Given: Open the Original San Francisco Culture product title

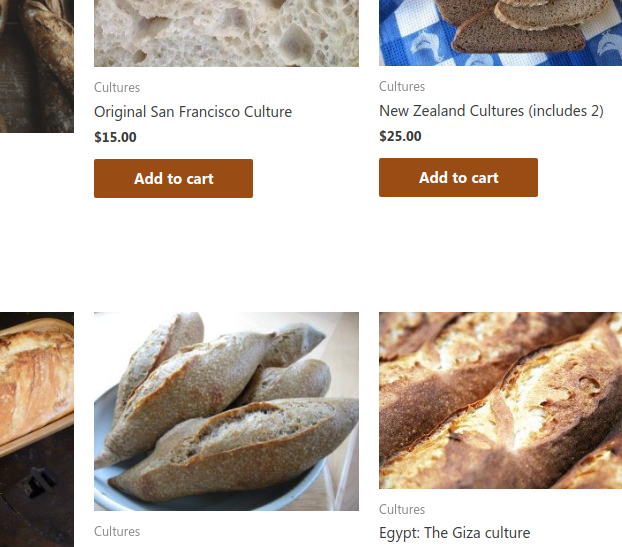Looking at the screenshot, I should pyautogui.click(x=193, y=112).
